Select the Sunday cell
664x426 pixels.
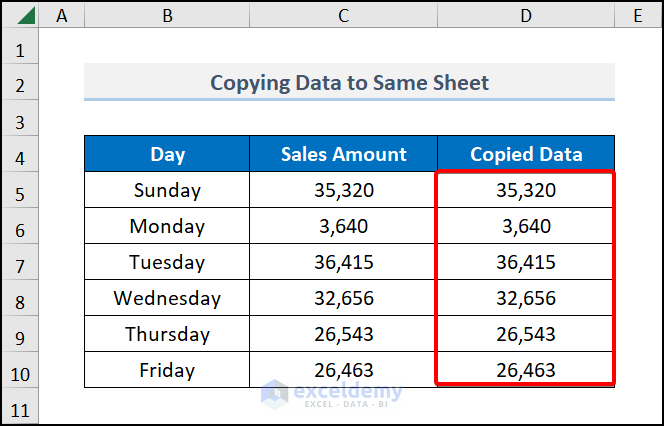[167, 190]
